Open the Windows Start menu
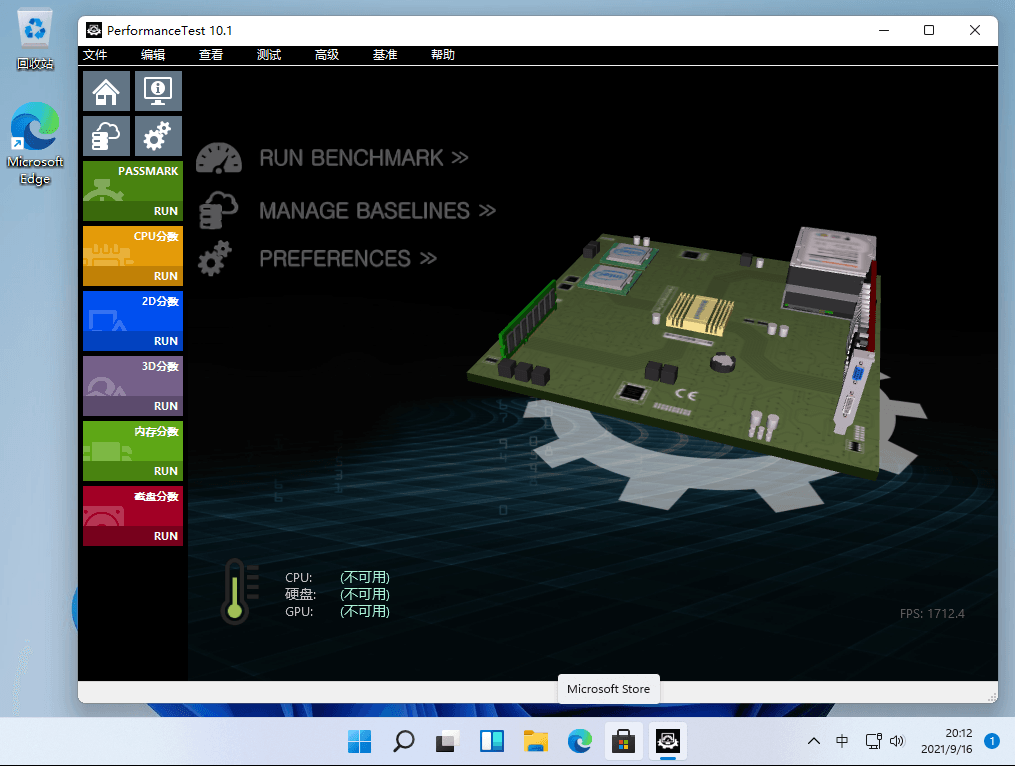The height and width of the screenshot is (766, 1015). pos(359,741)
